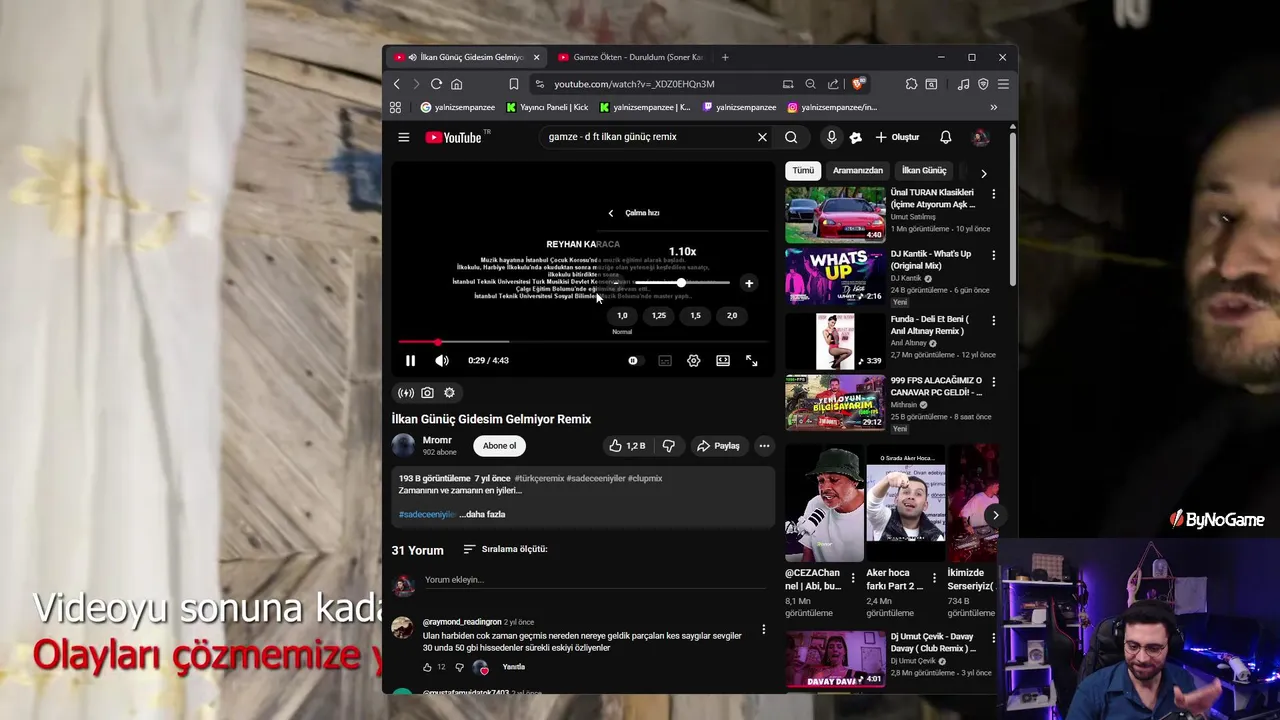
Task: Select 2,0 playback speed preset
Action: tap(732, 316)
